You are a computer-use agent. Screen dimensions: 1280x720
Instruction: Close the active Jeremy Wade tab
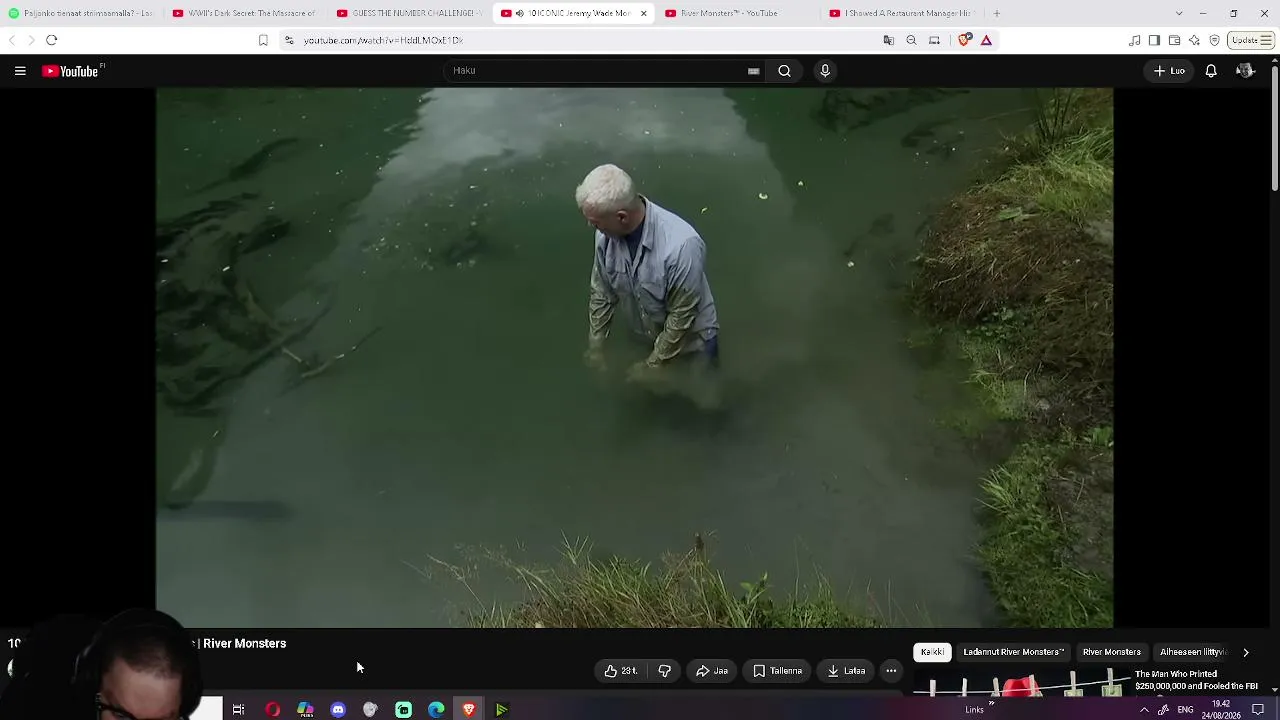(x=643, y=13)
